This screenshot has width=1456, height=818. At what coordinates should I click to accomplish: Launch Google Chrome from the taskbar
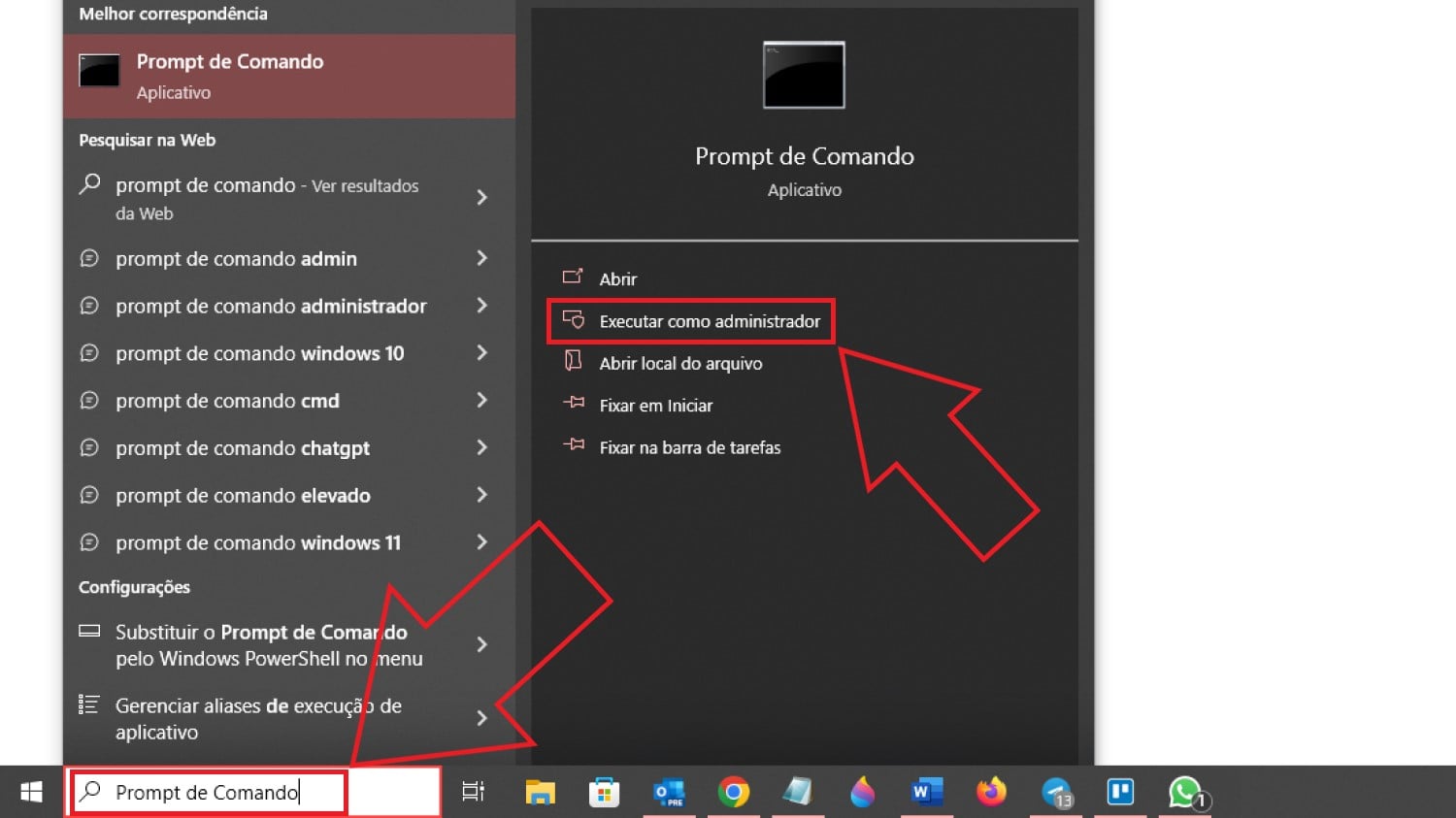pos(734,792)
